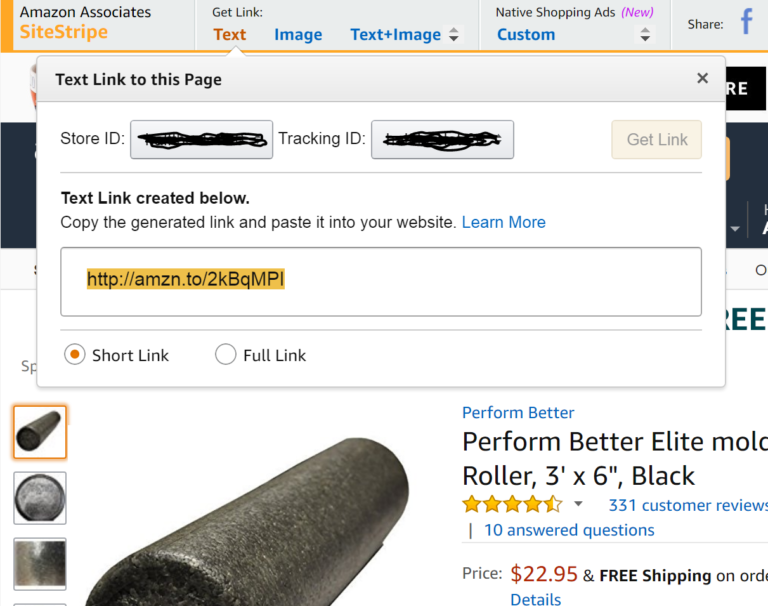The height and width of the screenshot is (606, 768).
Task: Select the first foam roller thumbnail
Action: click(40, 431)
